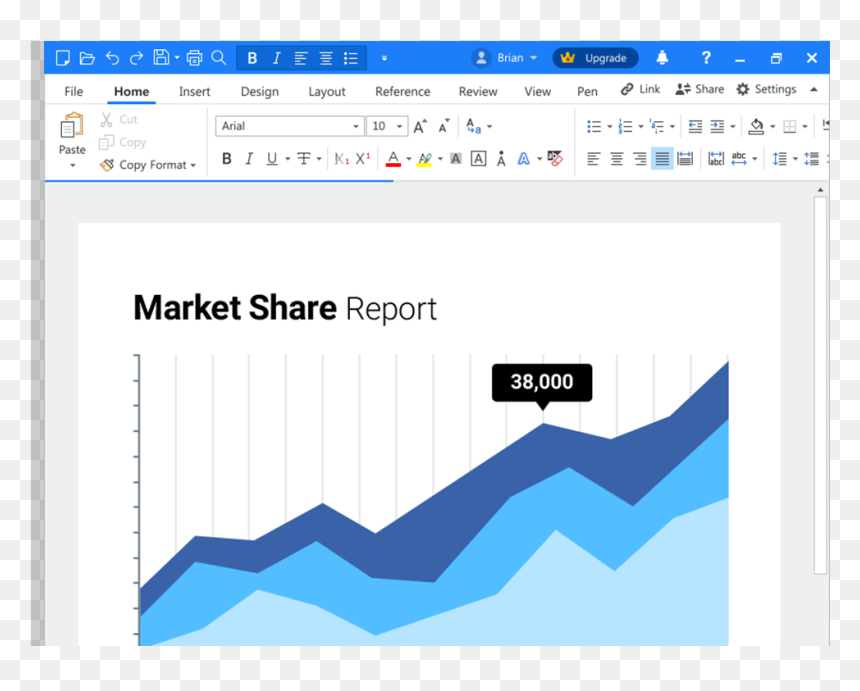Increase paragraph indent
Viewport: 860px width, 691px height.
(717, 127)
